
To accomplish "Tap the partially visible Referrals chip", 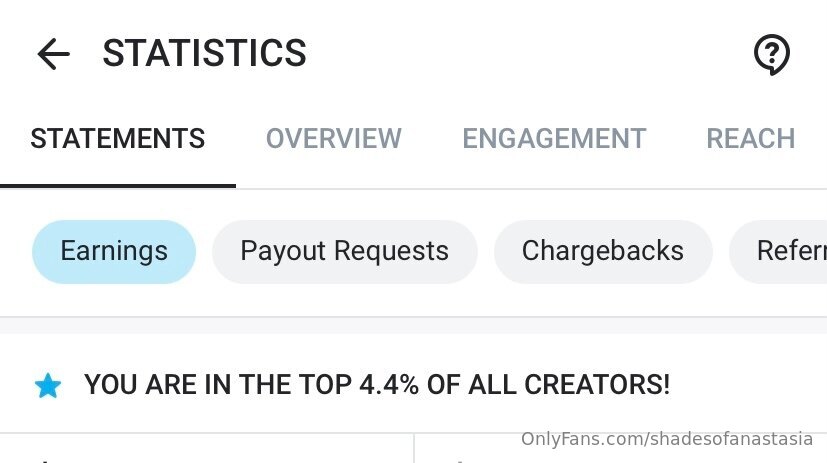I will click(x=778, y=252).
